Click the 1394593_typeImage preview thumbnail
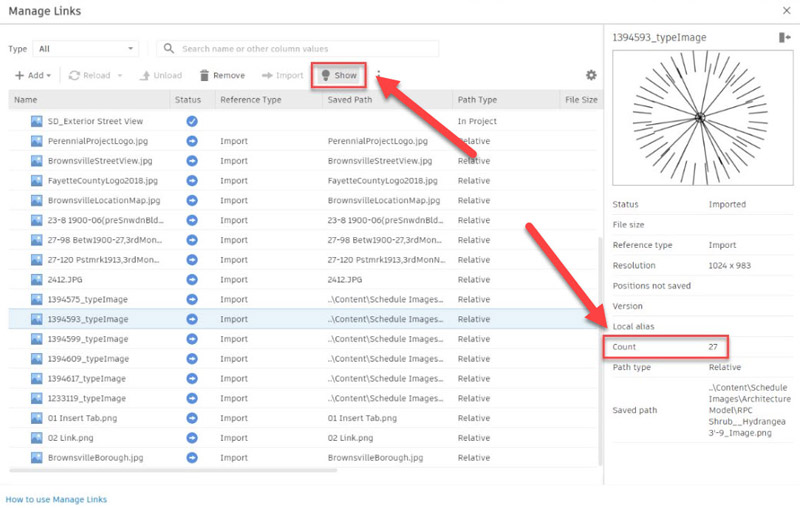Screen dimensions: 800x508 pos(700,118)
